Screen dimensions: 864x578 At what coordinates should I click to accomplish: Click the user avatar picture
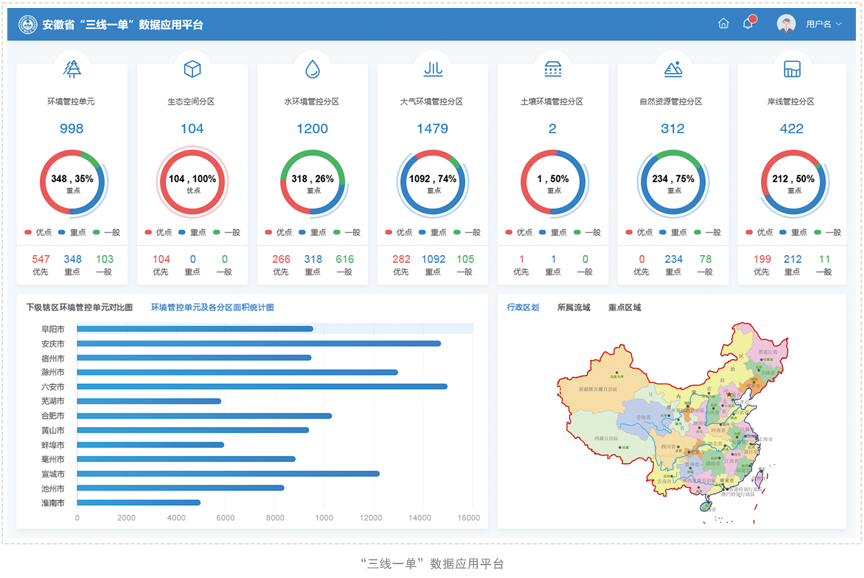coord(786,24)
